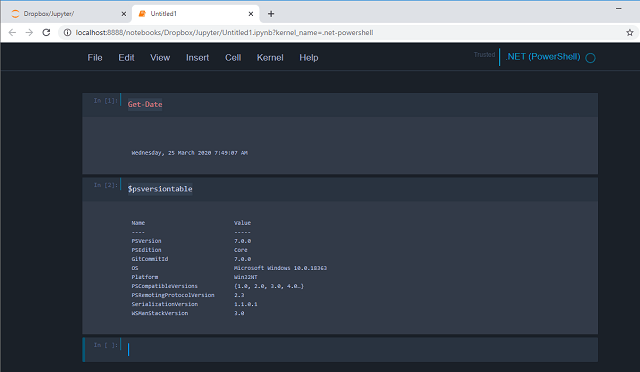
Task: Open the Cell menu
Action: pos(233,58)
